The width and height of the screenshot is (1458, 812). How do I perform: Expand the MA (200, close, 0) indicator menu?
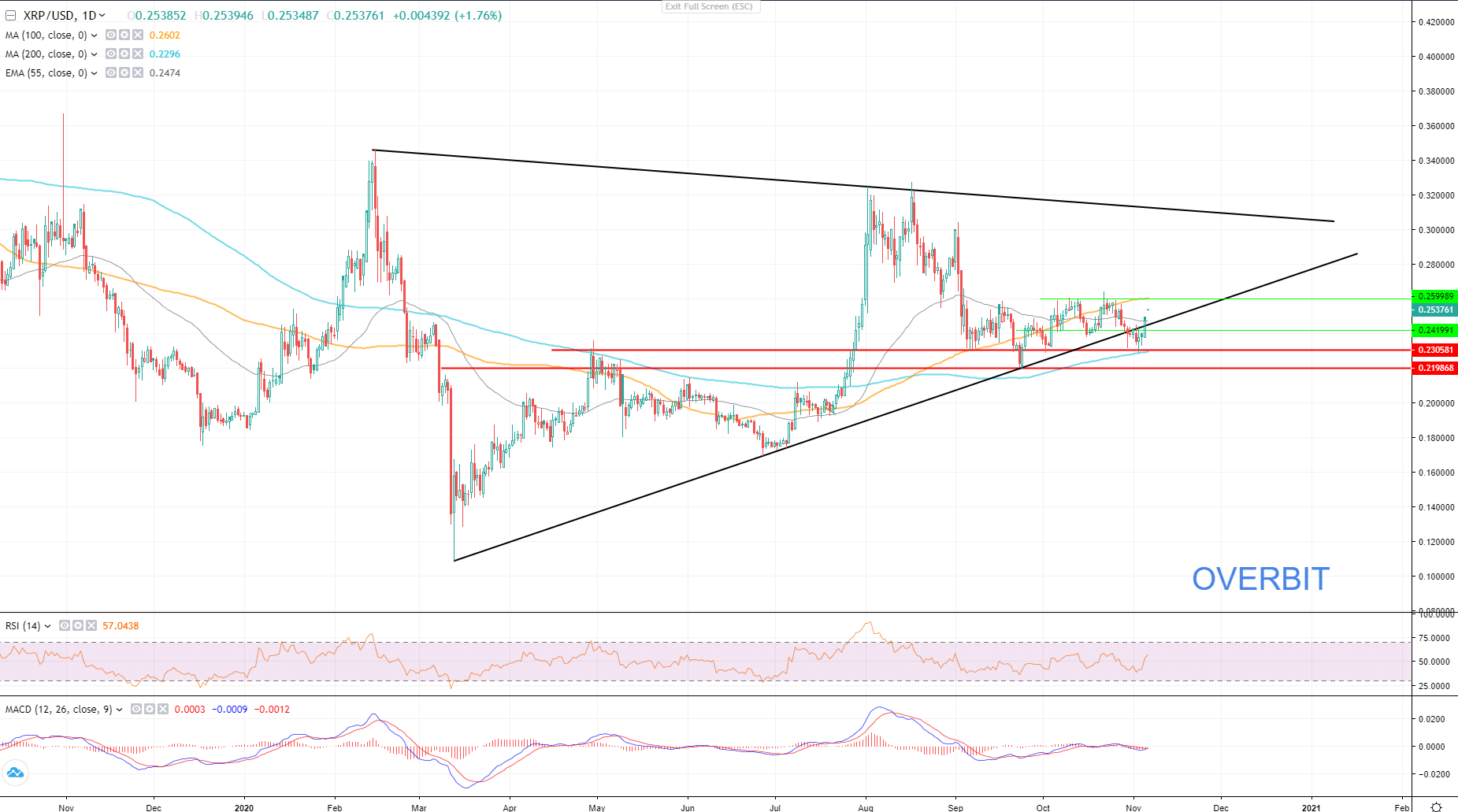pos(95,54)
